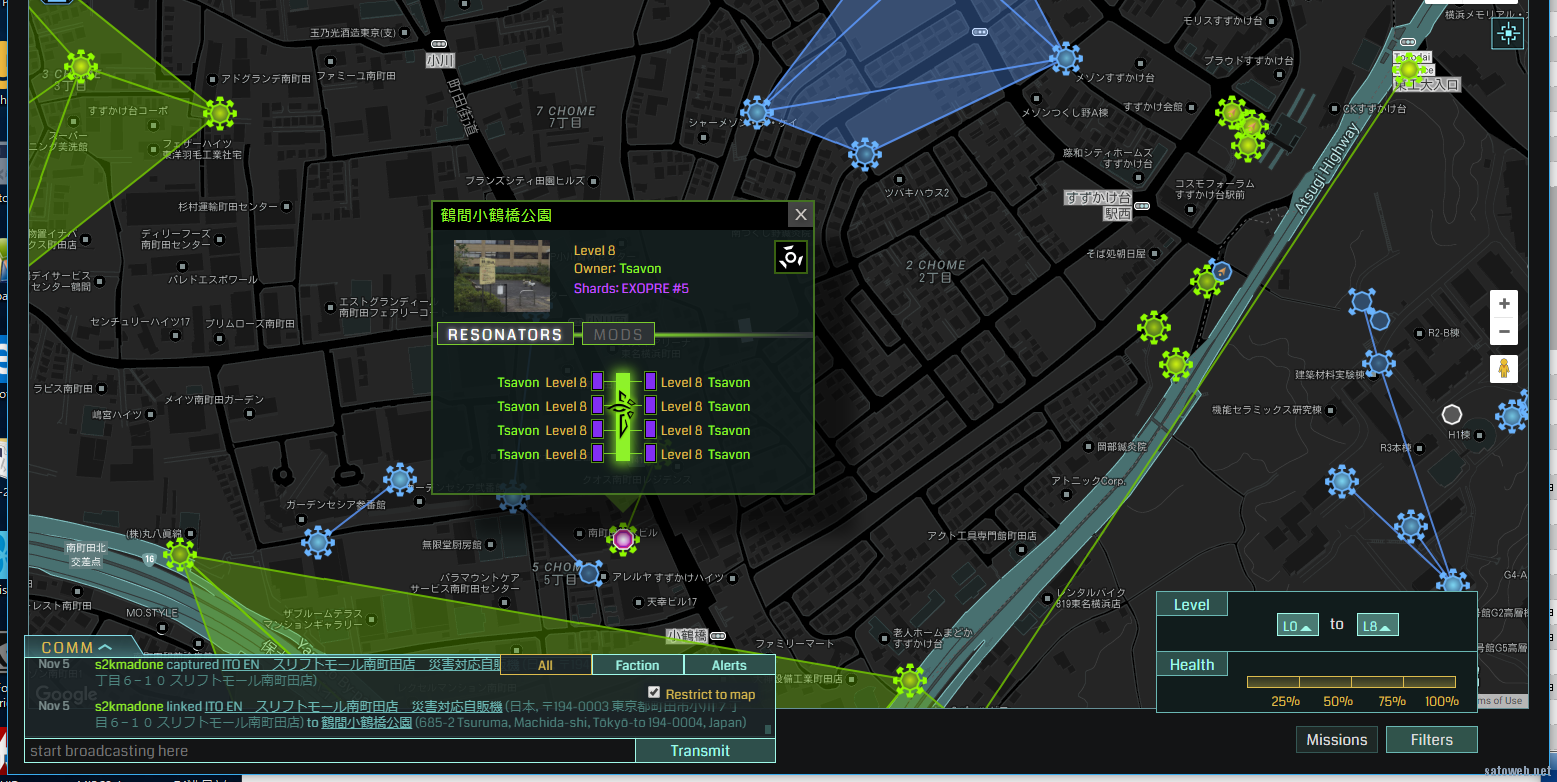Viewport: 1557px width, 782px height.
Task: Click the すずかけ台駅西 bus stop icon
Action: [x=1142, y=206]
